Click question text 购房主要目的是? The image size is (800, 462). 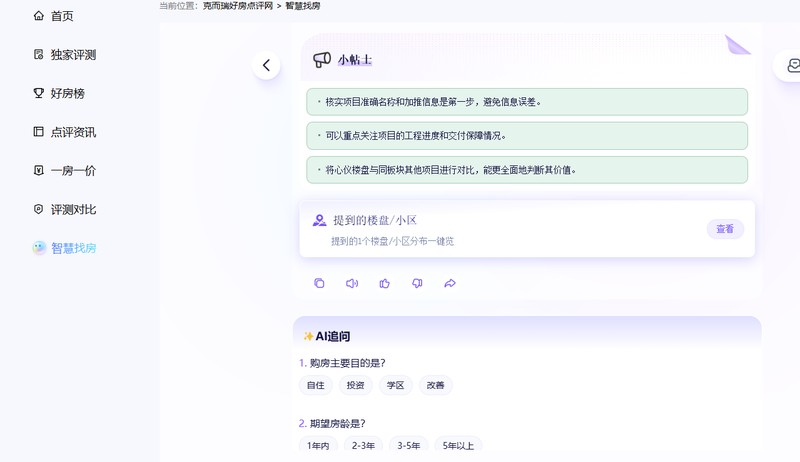coord(347,363)
